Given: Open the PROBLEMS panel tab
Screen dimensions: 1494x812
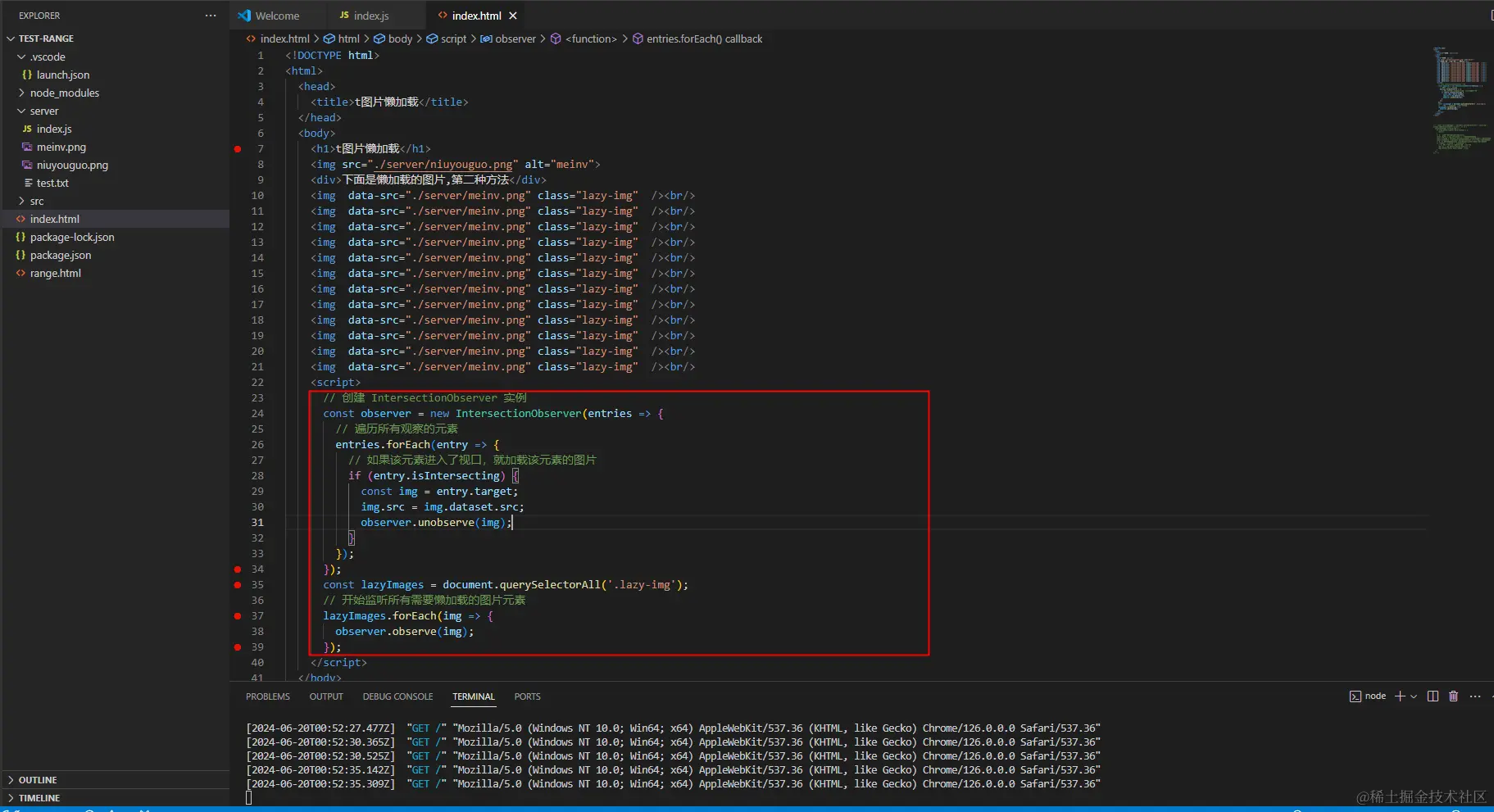Looking at the screenshot, I should 268,696.
